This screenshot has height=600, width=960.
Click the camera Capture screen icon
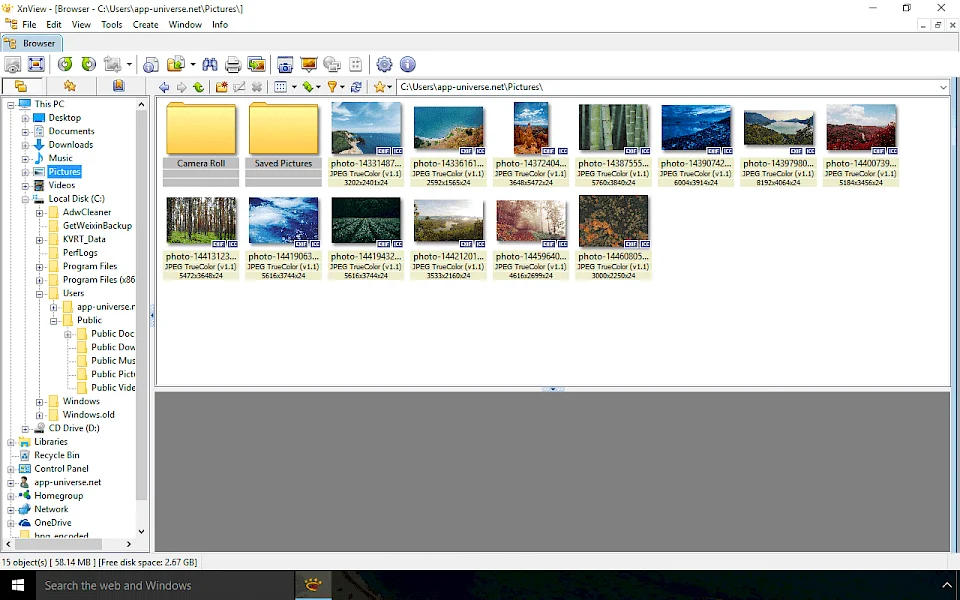(285, 65)
